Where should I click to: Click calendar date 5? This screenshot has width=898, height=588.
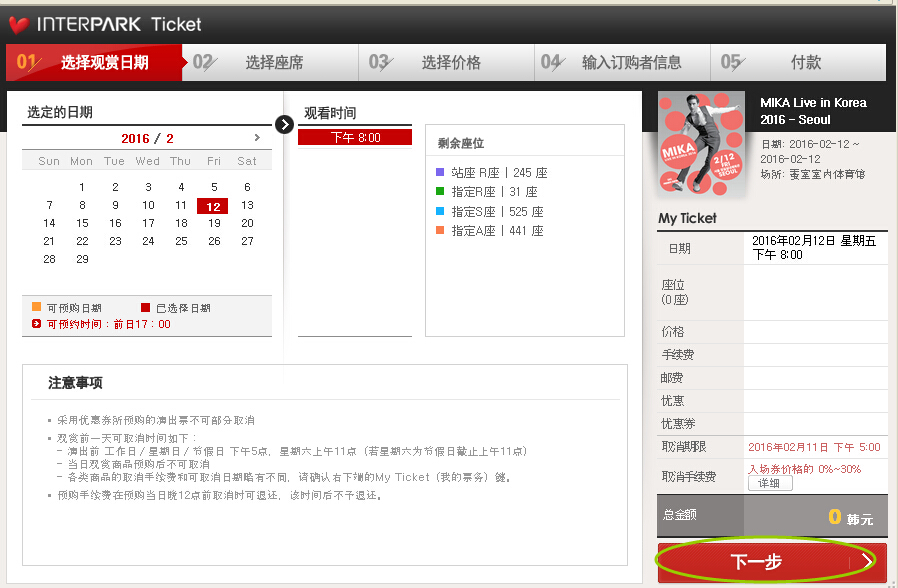click(x=214, y=187)
